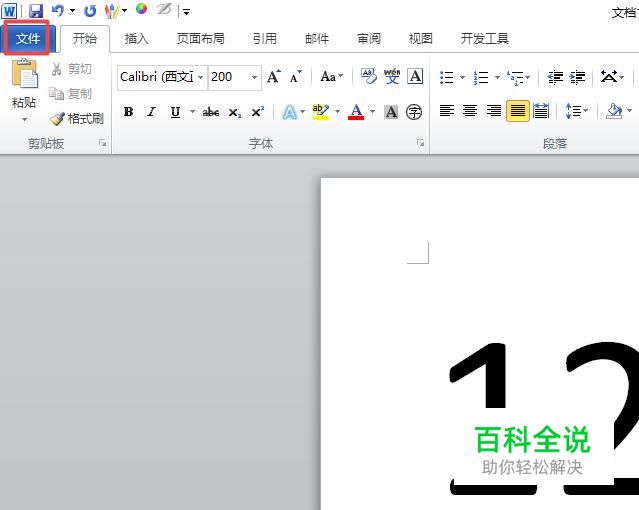Click shading paint bucket
The height and width of the screenshot is (510, 639).
[614, 110]
